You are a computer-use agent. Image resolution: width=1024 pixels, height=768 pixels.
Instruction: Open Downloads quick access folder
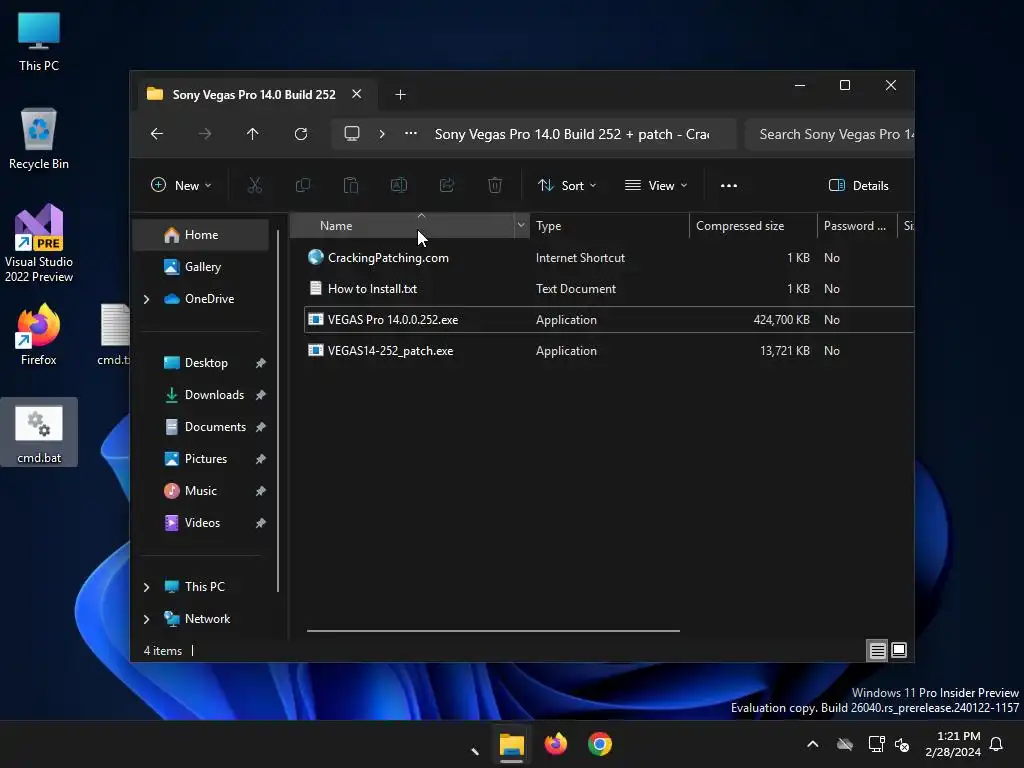point(214,395)
